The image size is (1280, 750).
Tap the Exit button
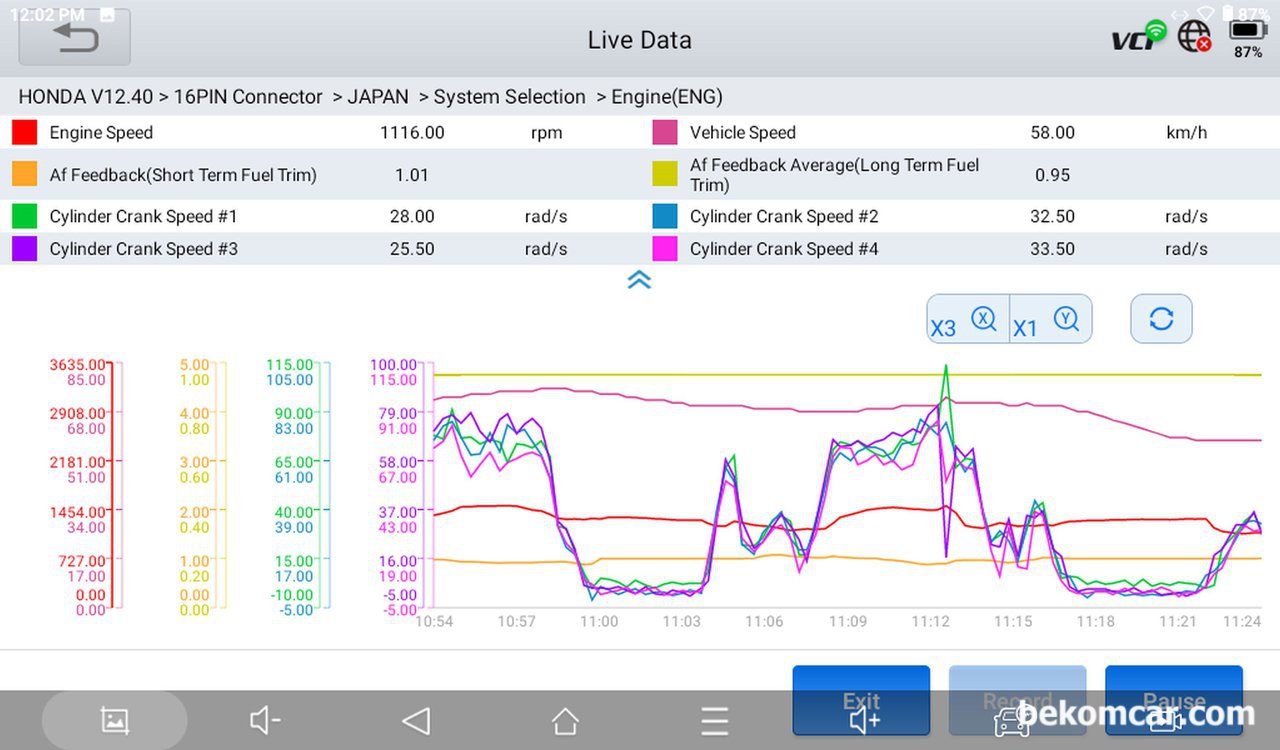tap(861, 701)
